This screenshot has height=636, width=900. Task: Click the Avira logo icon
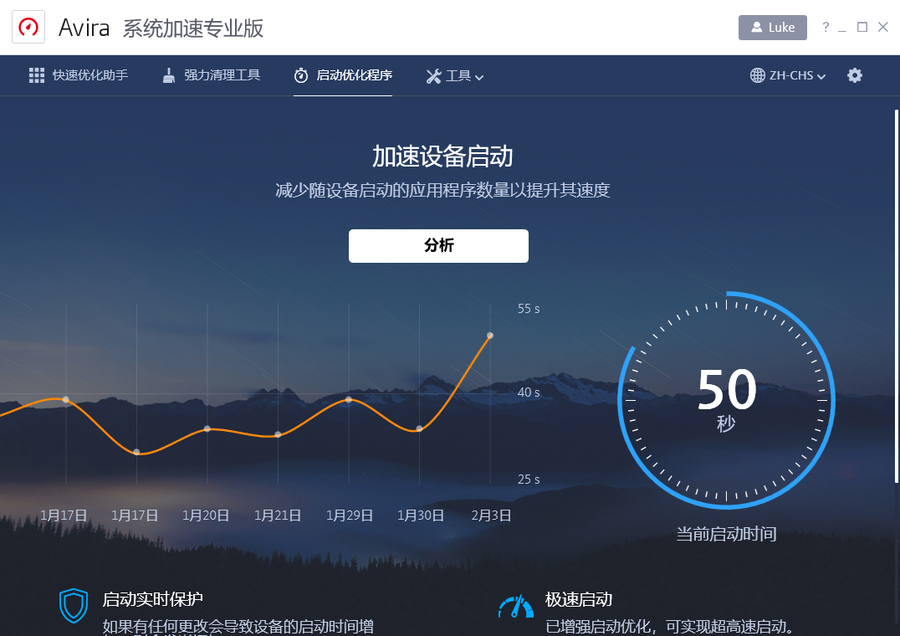pyautogui.click(x=28, y=27)
